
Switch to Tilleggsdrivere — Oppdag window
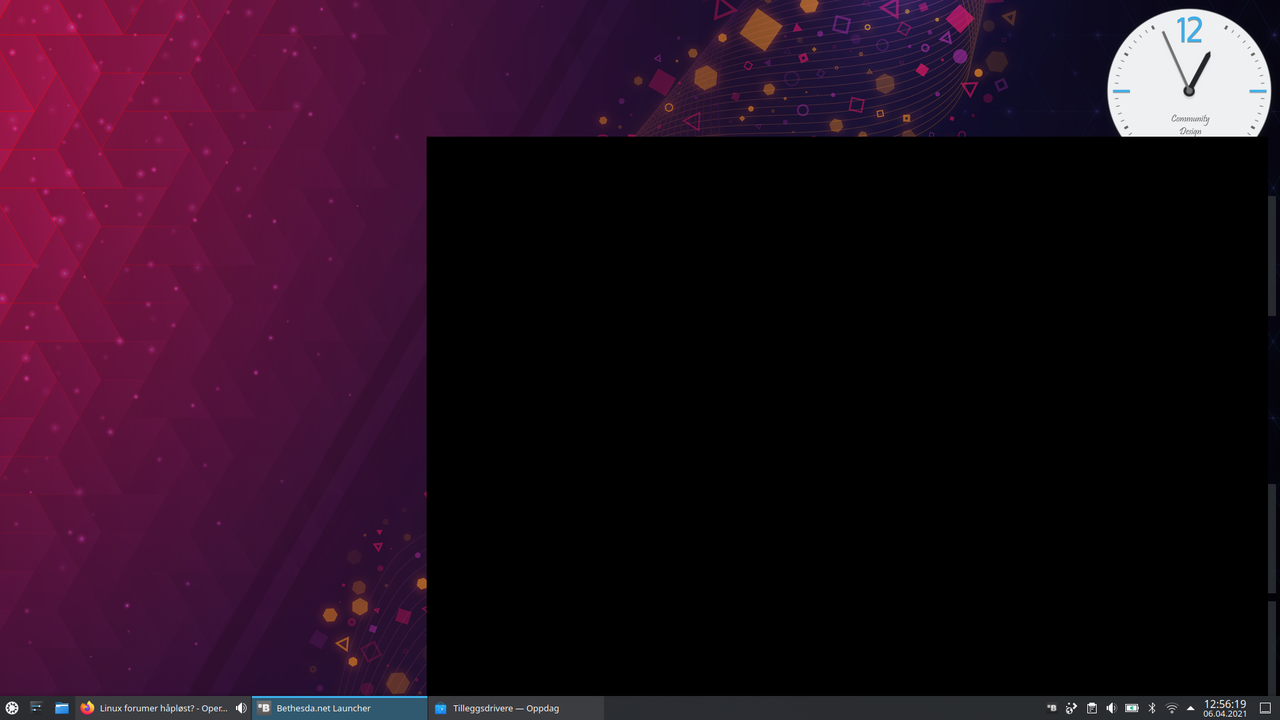pos(515,708)
